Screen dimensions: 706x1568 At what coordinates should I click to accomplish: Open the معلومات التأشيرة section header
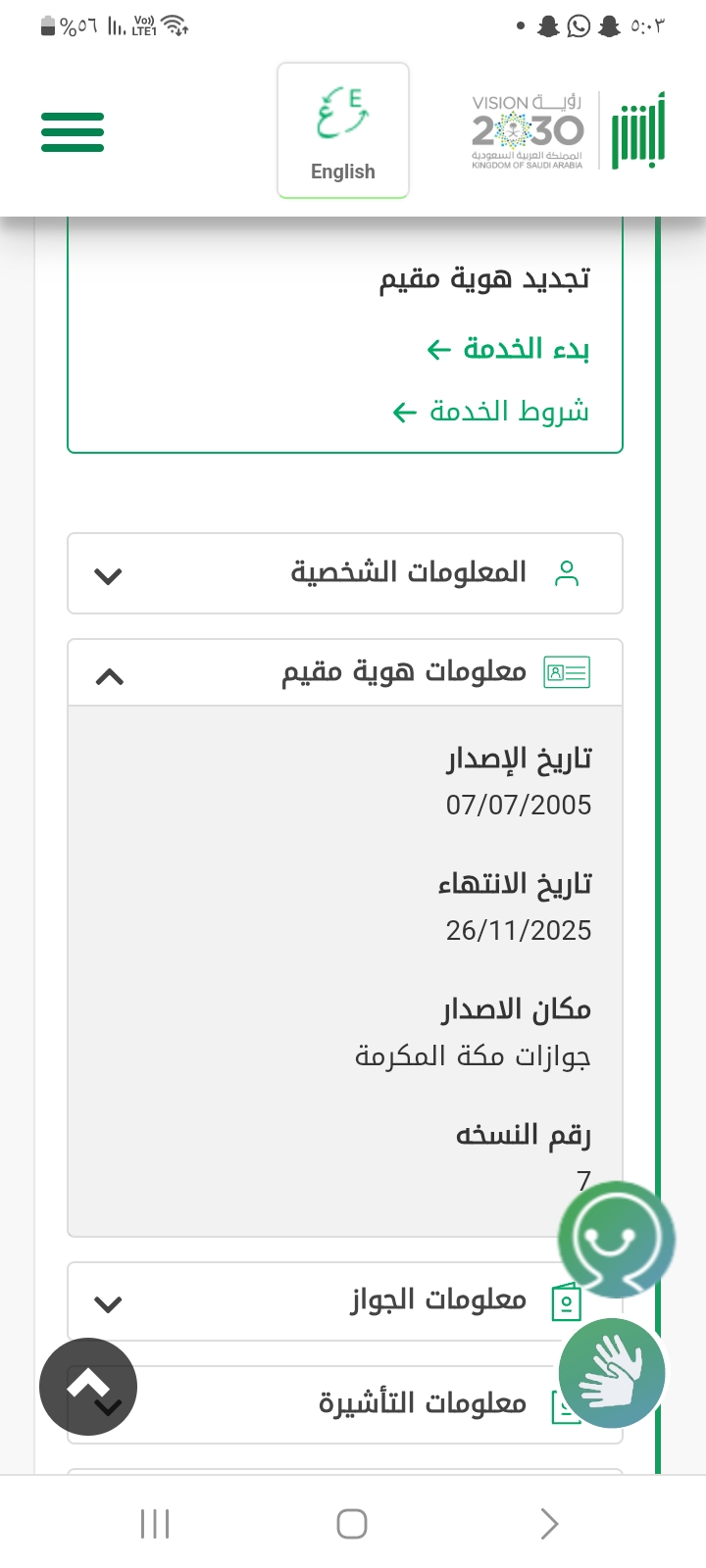point(422,1403)
